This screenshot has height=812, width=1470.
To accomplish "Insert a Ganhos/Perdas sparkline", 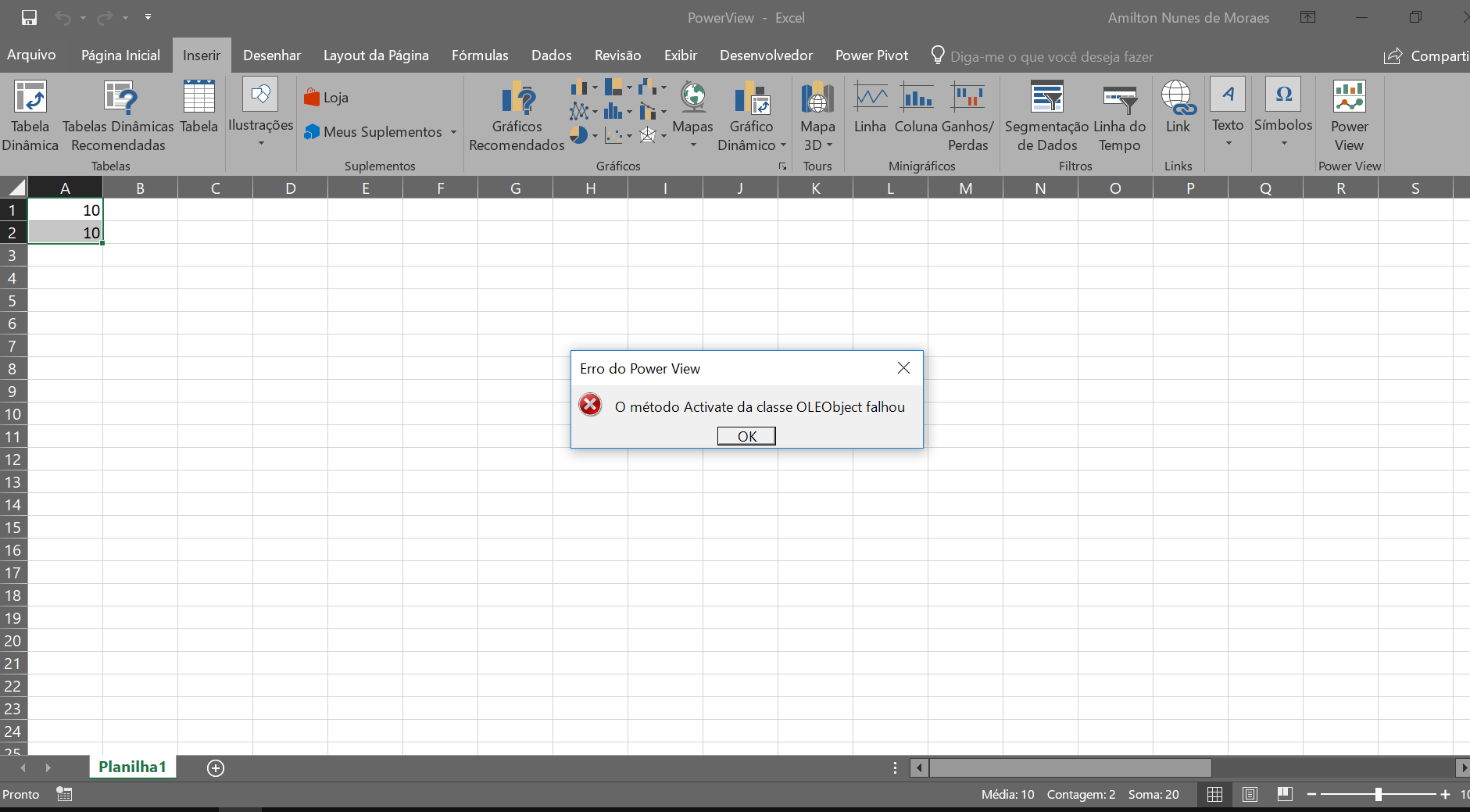I will pos(968,116).
